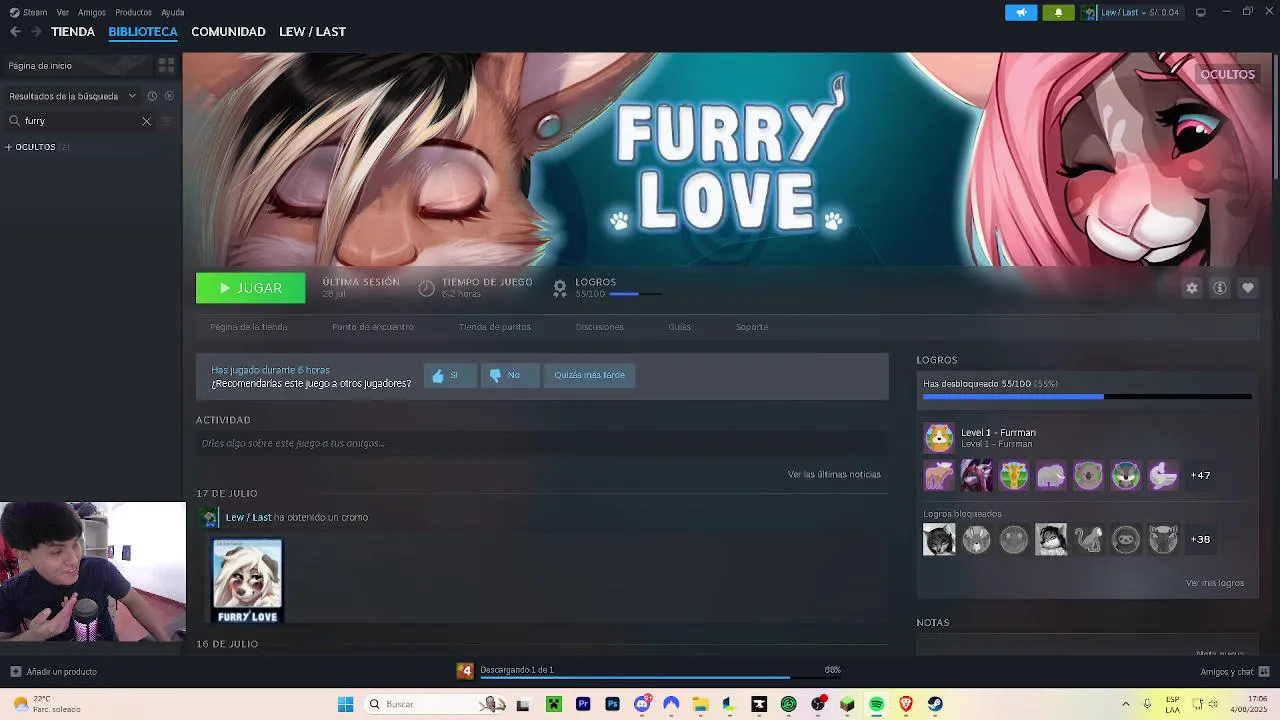Sort library by recent activity clock

pyautogui.click(x=152, y=96)
